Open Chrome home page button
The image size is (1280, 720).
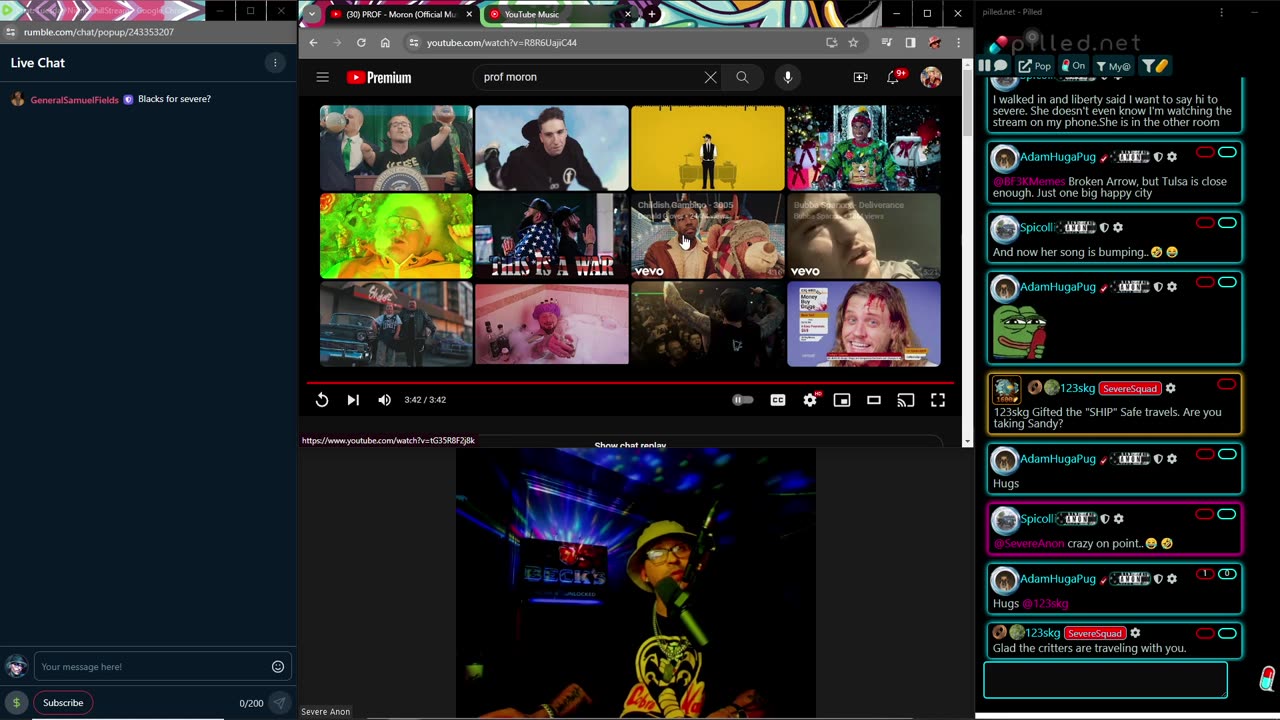(385, 43)
